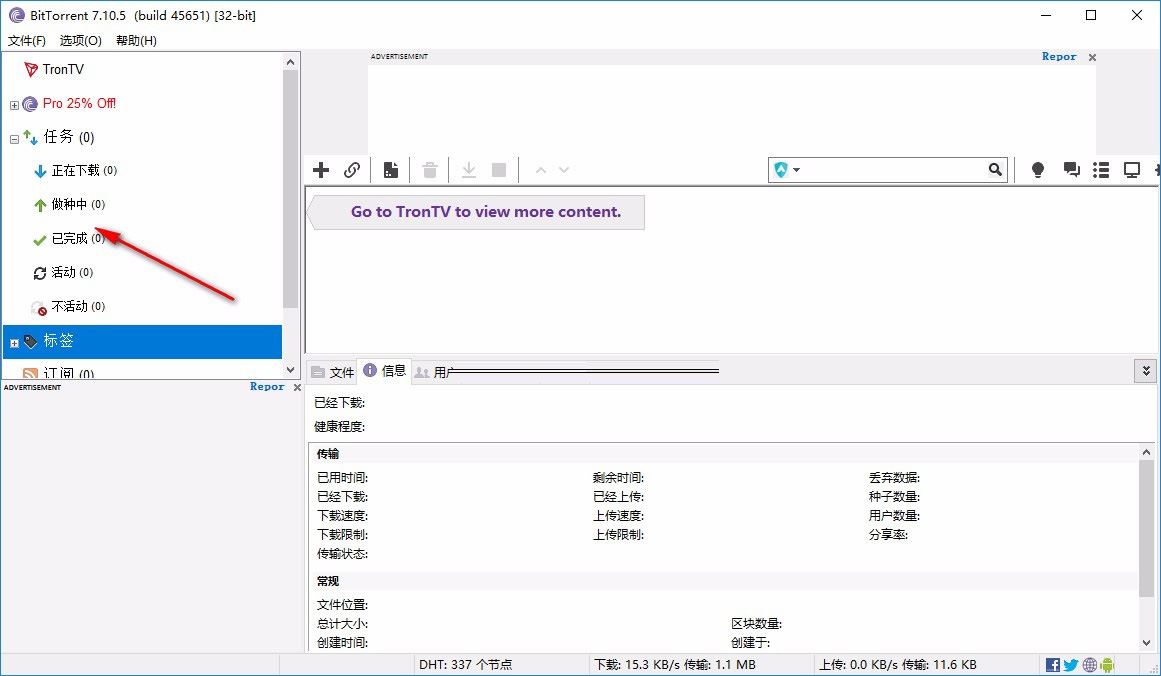Expand the Pro 25% Off! tree node
This screenshot has width=1161, height=676.
14,105
